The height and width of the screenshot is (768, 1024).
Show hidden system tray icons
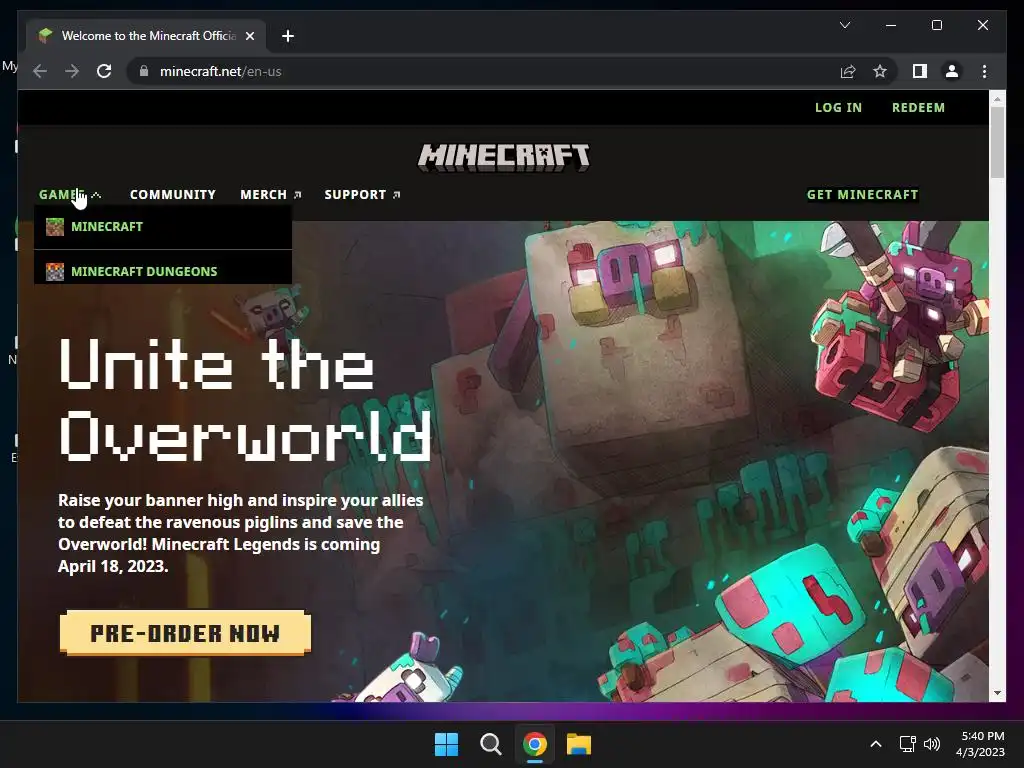[876, 744]
